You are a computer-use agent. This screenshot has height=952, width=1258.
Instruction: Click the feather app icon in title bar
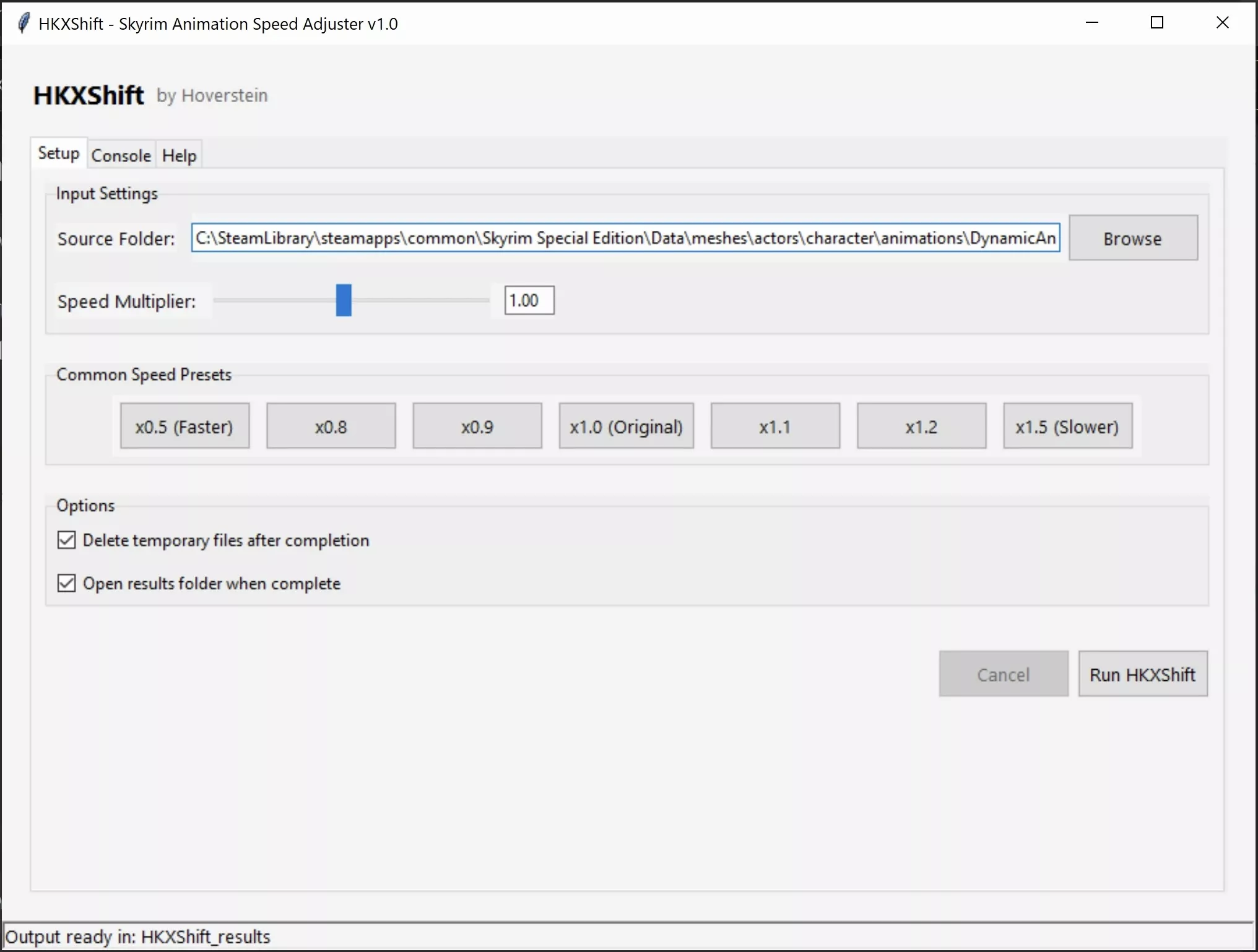pyautogui.click(x=23, y=23)
